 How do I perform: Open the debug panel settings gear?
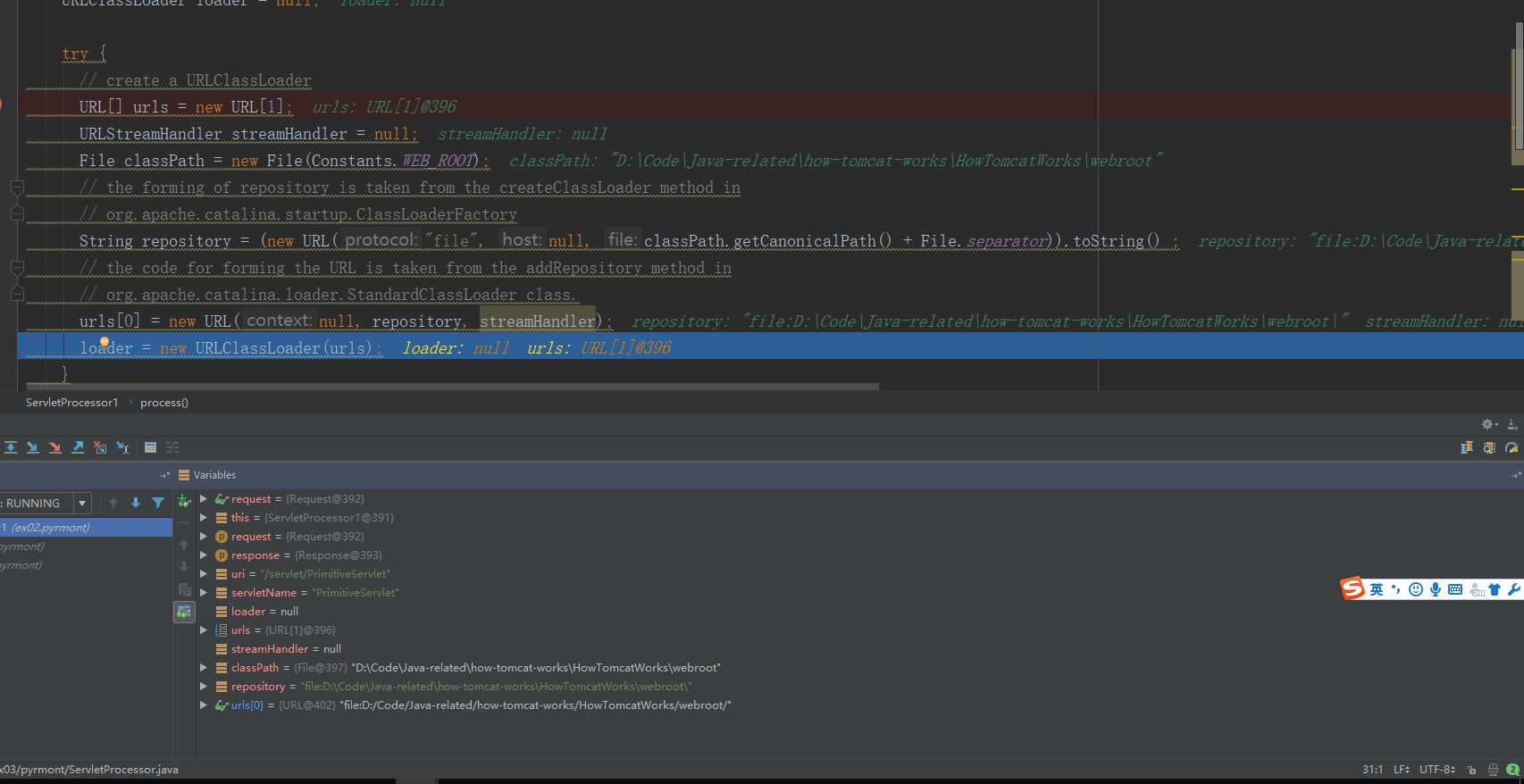tap(1488, 424)
